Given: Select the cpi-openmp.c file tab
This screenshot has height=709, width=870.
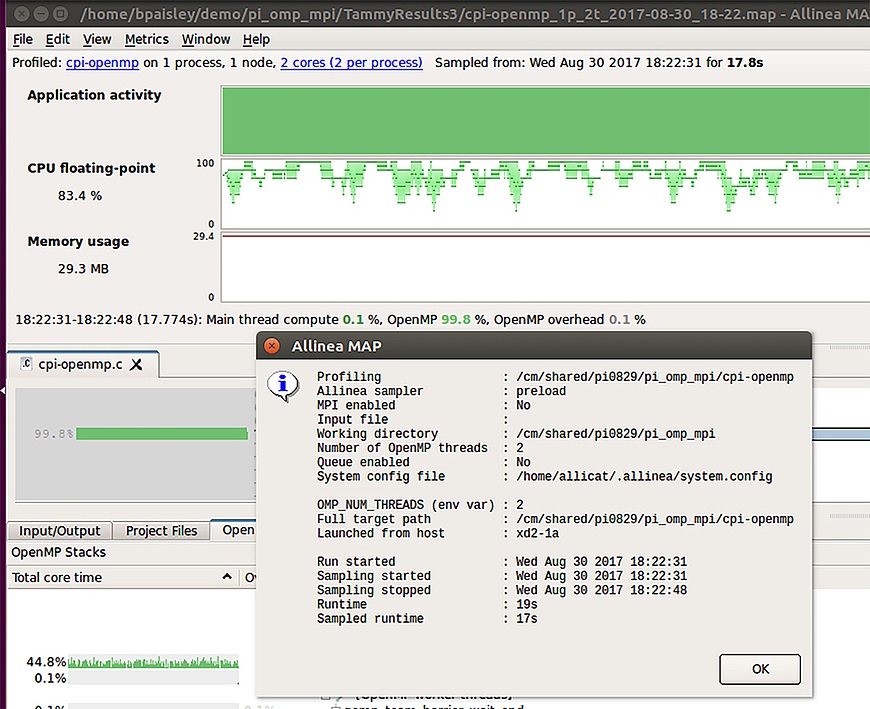Looking at the screenshot, I should point(83,364).
